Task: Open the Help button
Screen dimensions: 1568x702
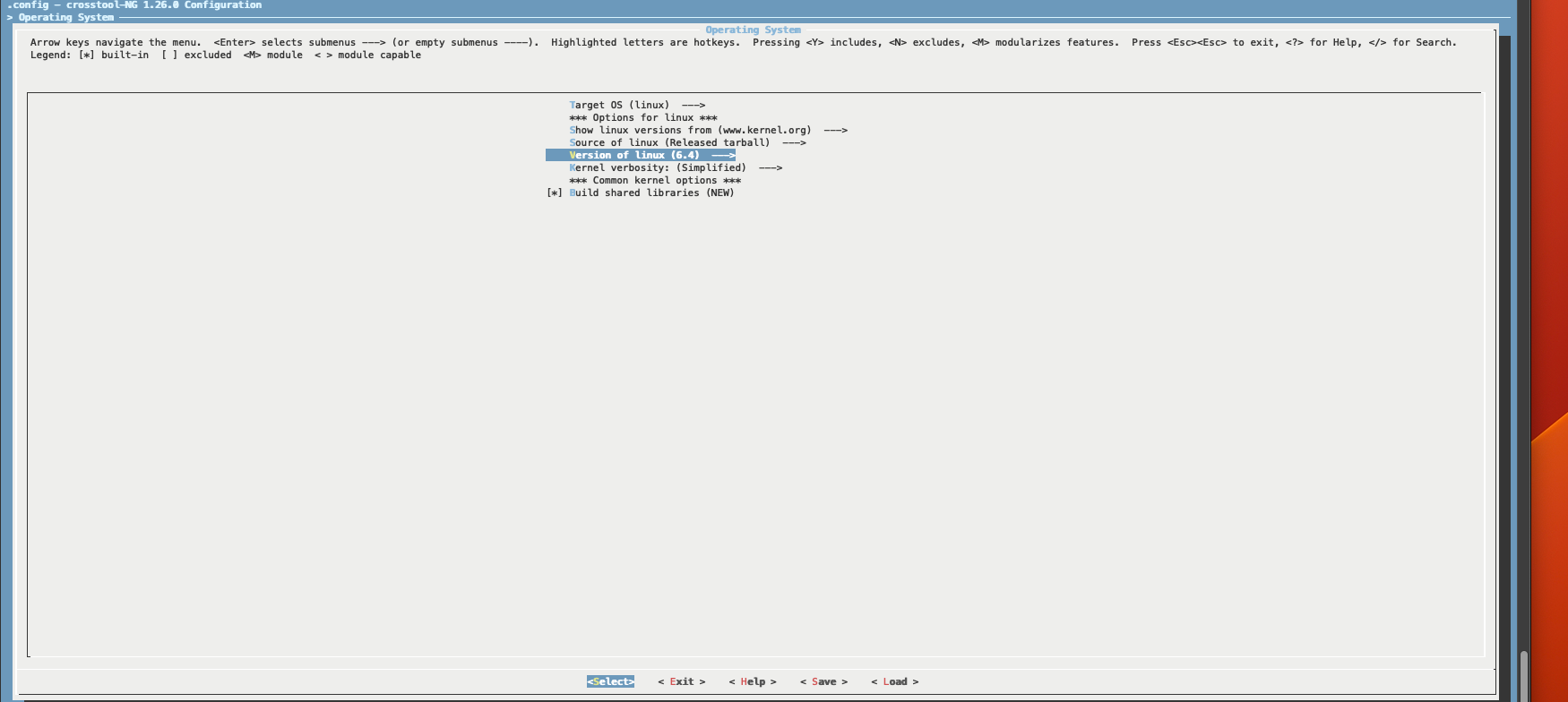Action: [x=753, y=681]
